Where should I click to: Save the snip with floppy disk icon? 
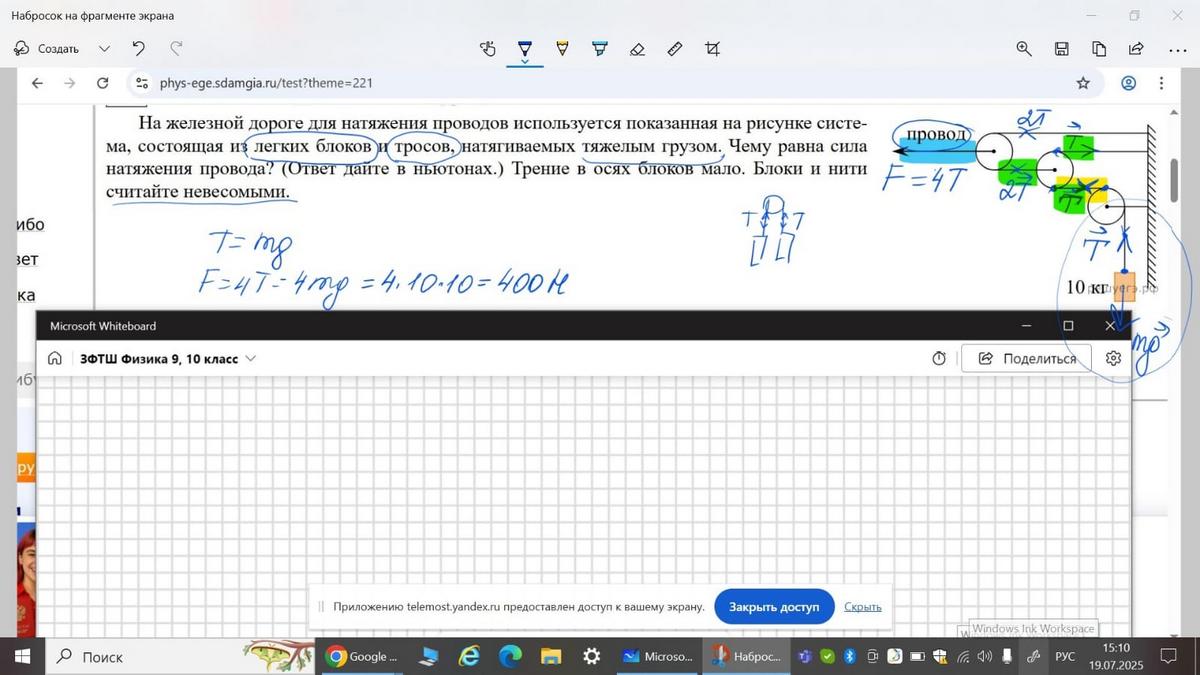1062,49
